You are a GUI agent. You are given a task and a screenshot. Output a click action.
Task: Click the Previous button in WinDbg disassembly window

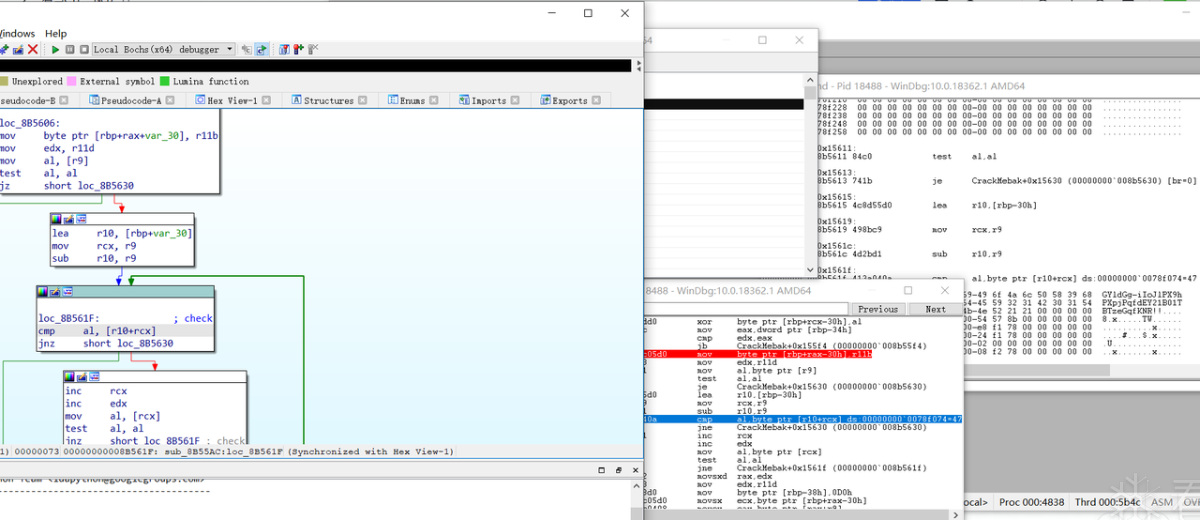click(877, 309)
